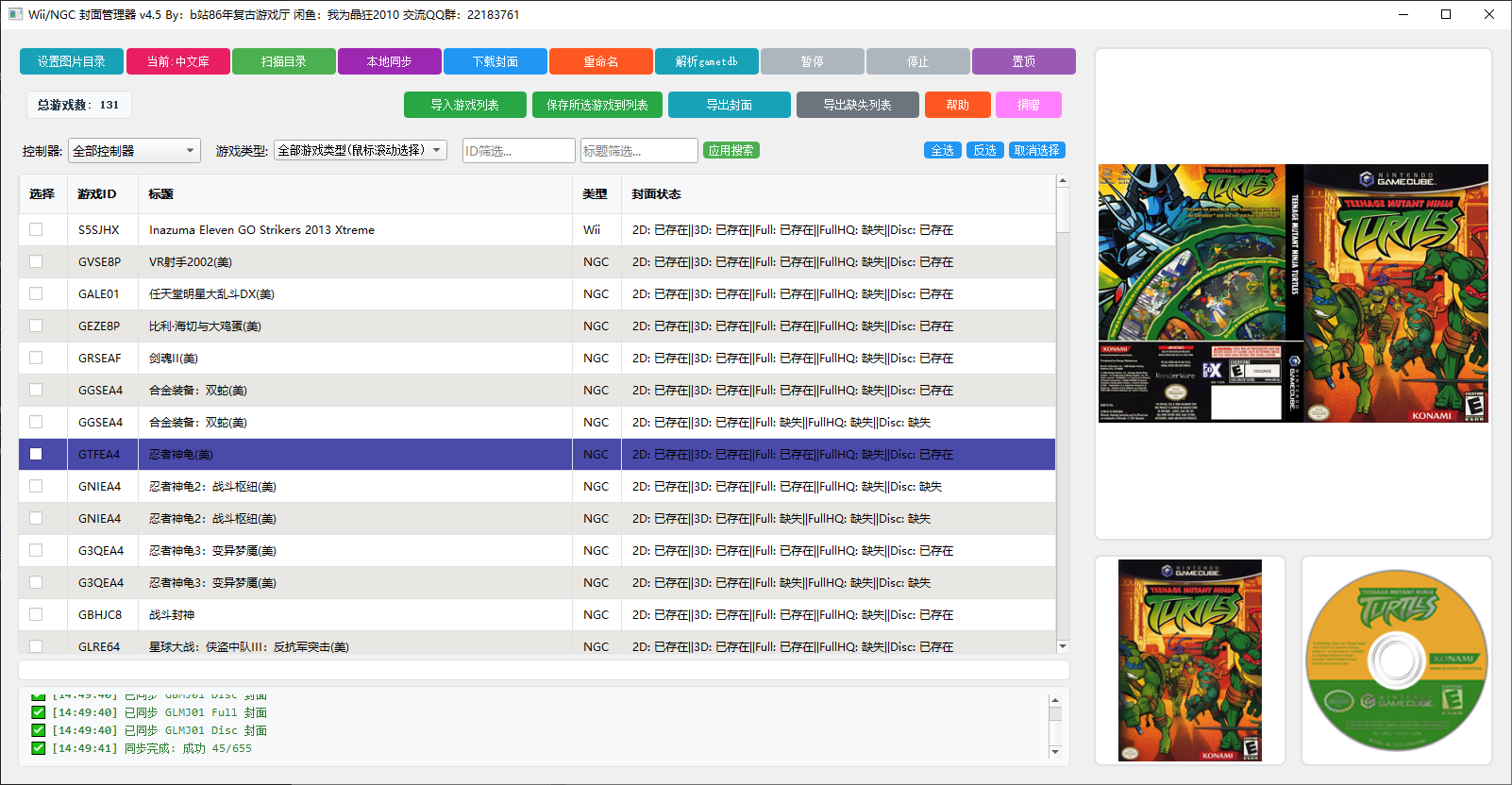Click the pink 捐赠 button

(1029, 105)
